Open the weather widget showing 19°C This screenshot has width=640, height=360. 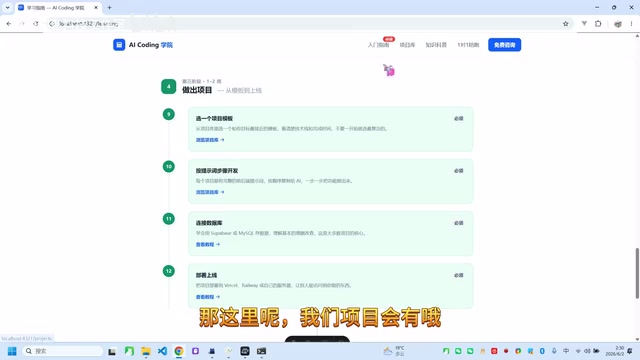click(x=394, y=351)
